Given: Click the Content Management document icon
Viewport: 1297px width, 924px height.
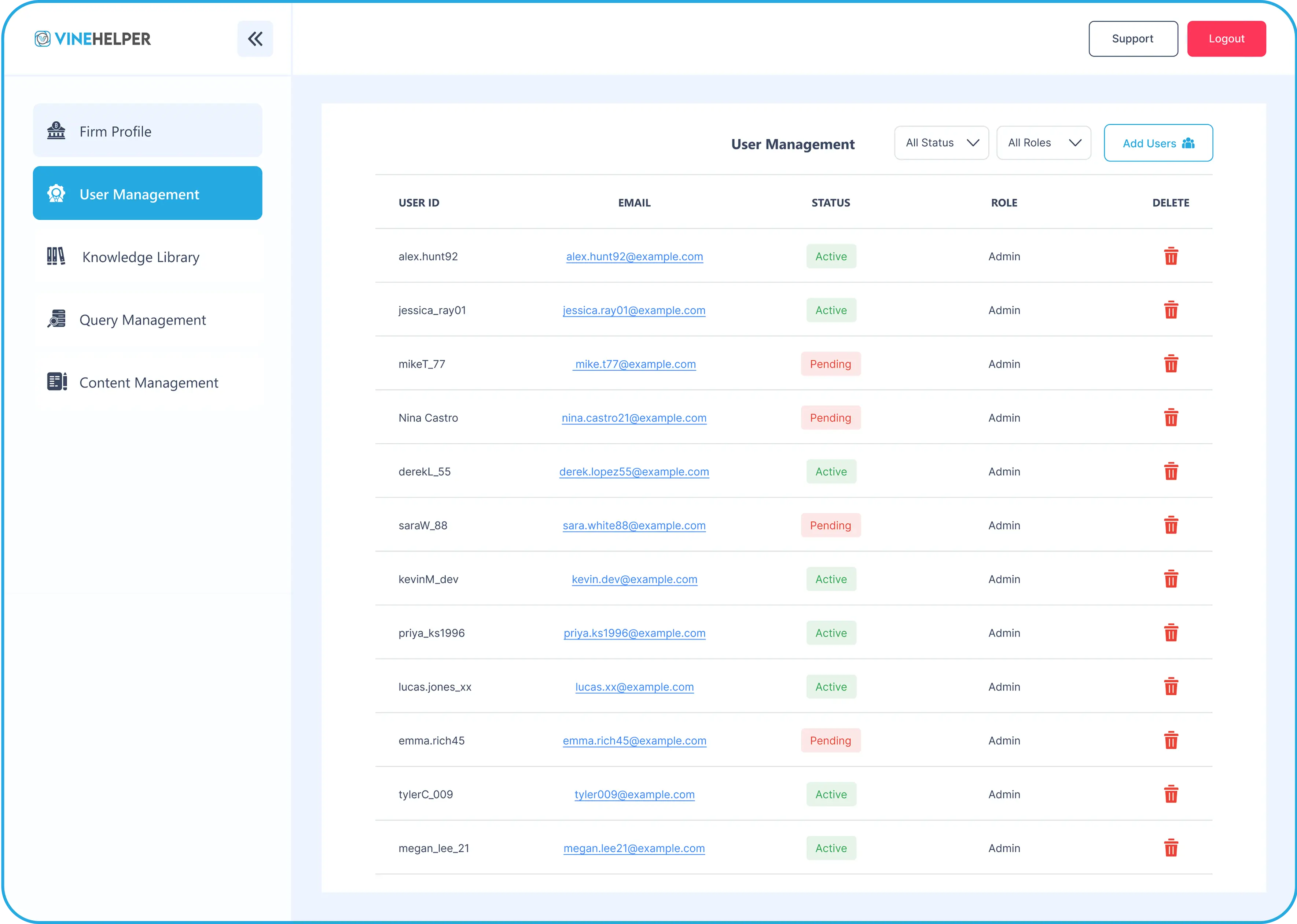Looking at the screenshot, I should [56, 382].
